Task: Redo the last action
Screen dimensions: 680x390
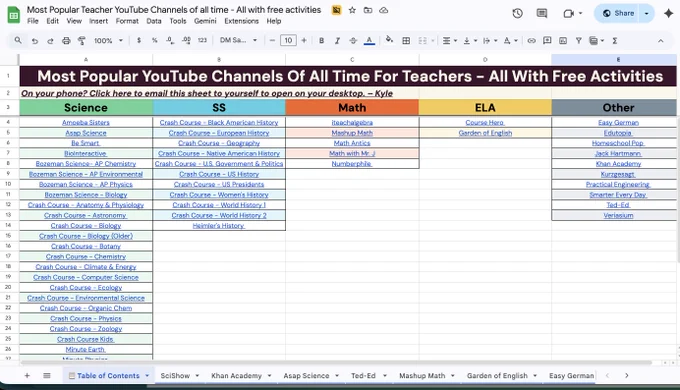Action: point(50,41)
